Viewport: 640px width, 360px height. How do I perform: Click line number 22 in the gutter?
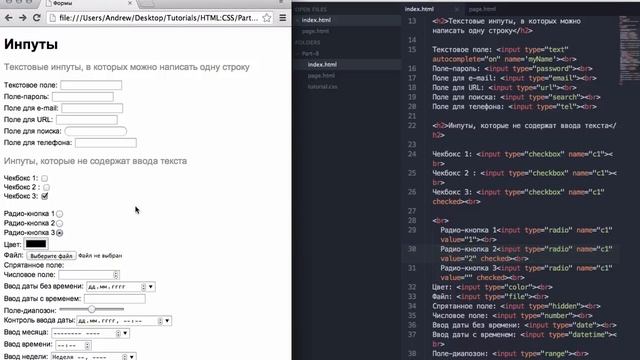pos(412,125)
